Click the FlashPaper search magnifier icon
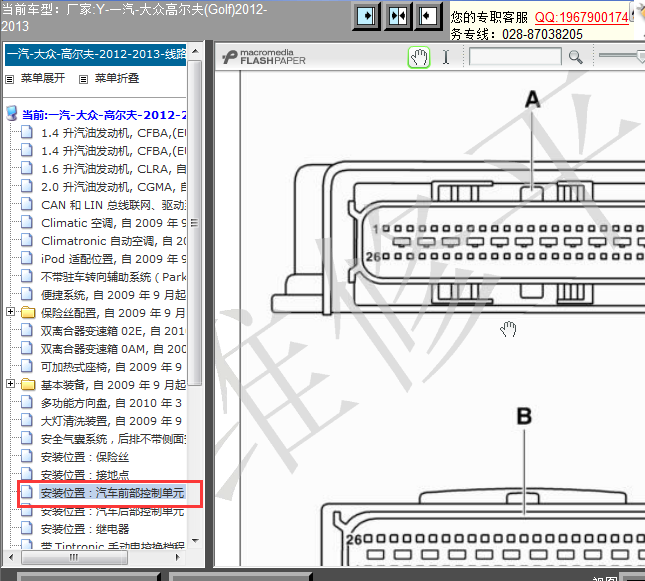Viewport: 645px width, 581px height. (x=575, y=57)
